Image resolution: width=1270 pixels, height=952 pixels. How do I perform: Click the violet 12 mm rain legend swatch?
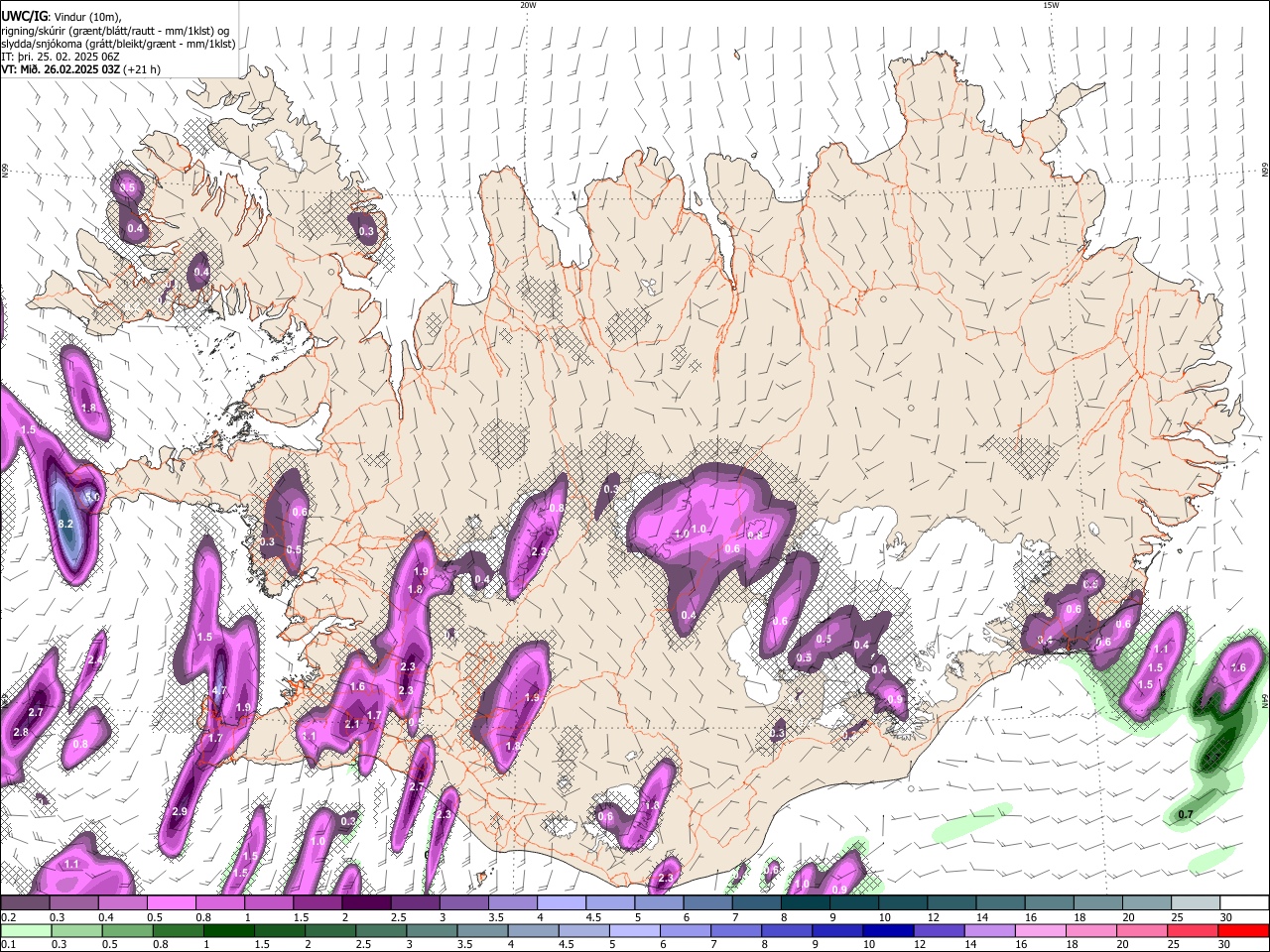coord(940,930)
